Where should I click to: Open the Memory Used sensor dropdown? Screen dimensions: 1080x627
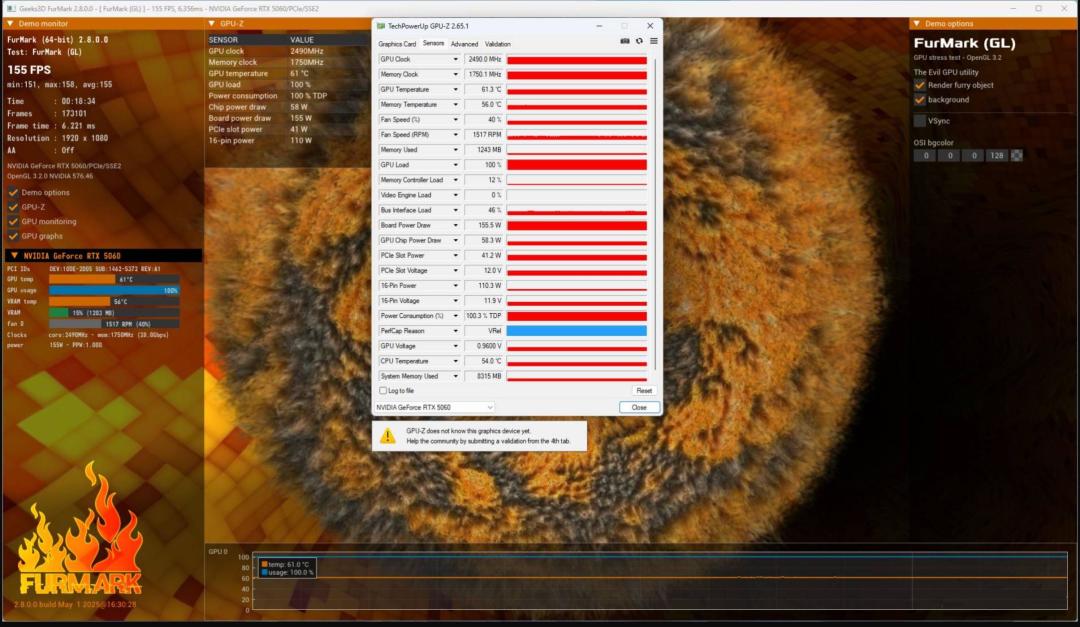pos(455,150)
